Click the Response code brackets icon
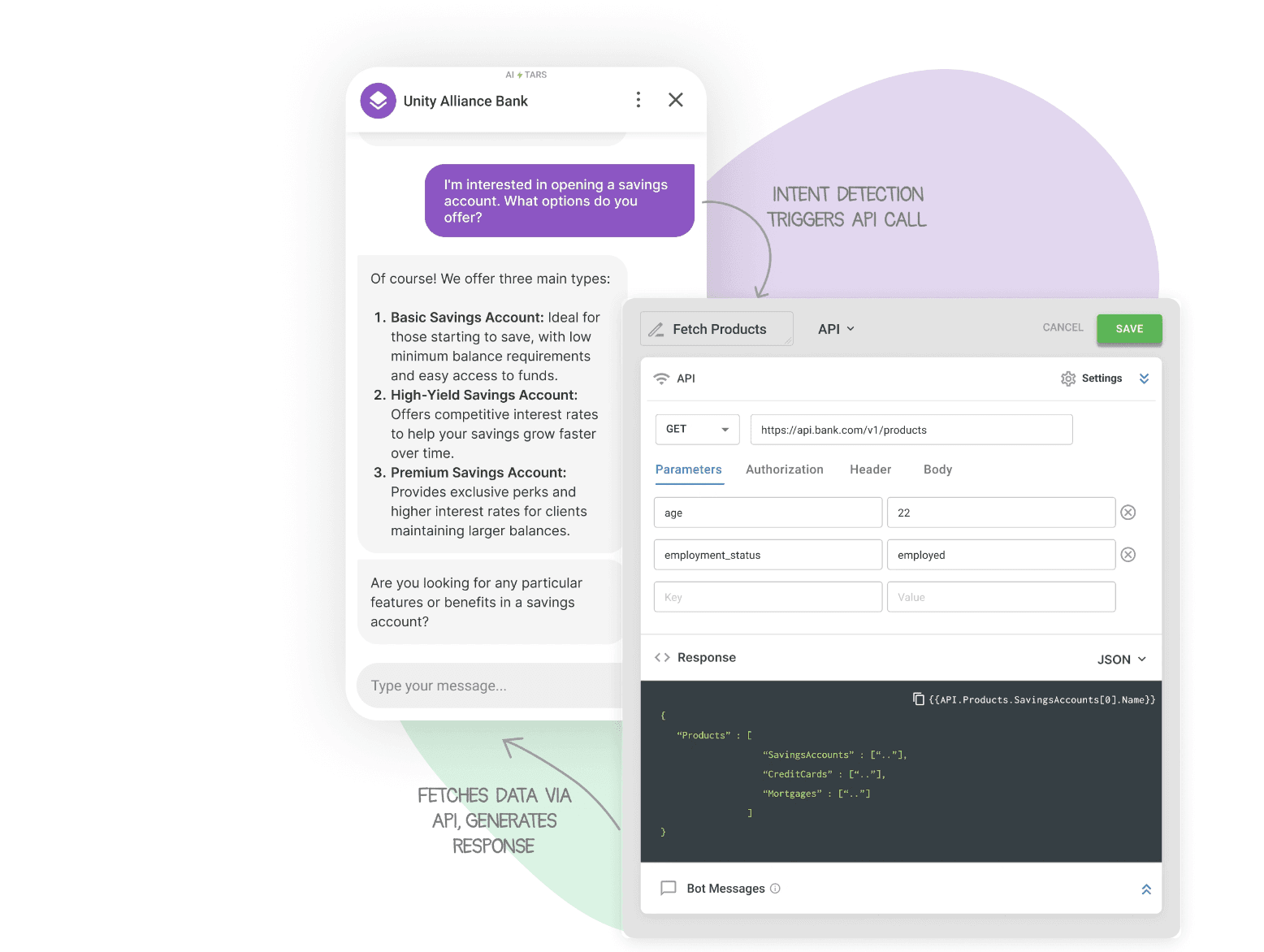The height and width of the screenshot is (952, 1264). click(x=662, y=658)
